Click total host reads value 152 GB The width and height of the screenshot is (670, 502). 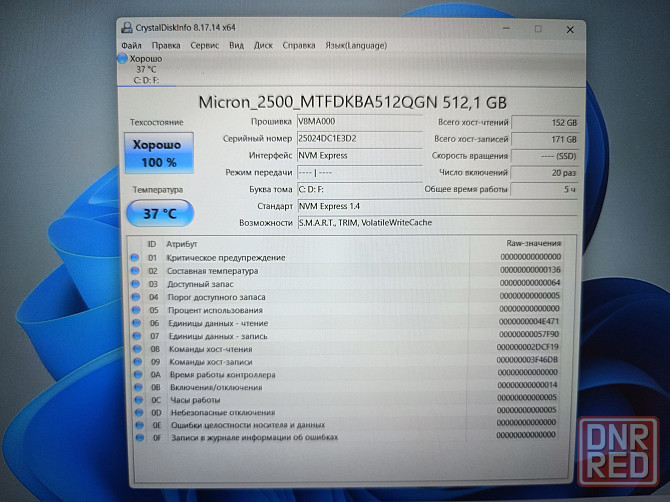(545, 123)
